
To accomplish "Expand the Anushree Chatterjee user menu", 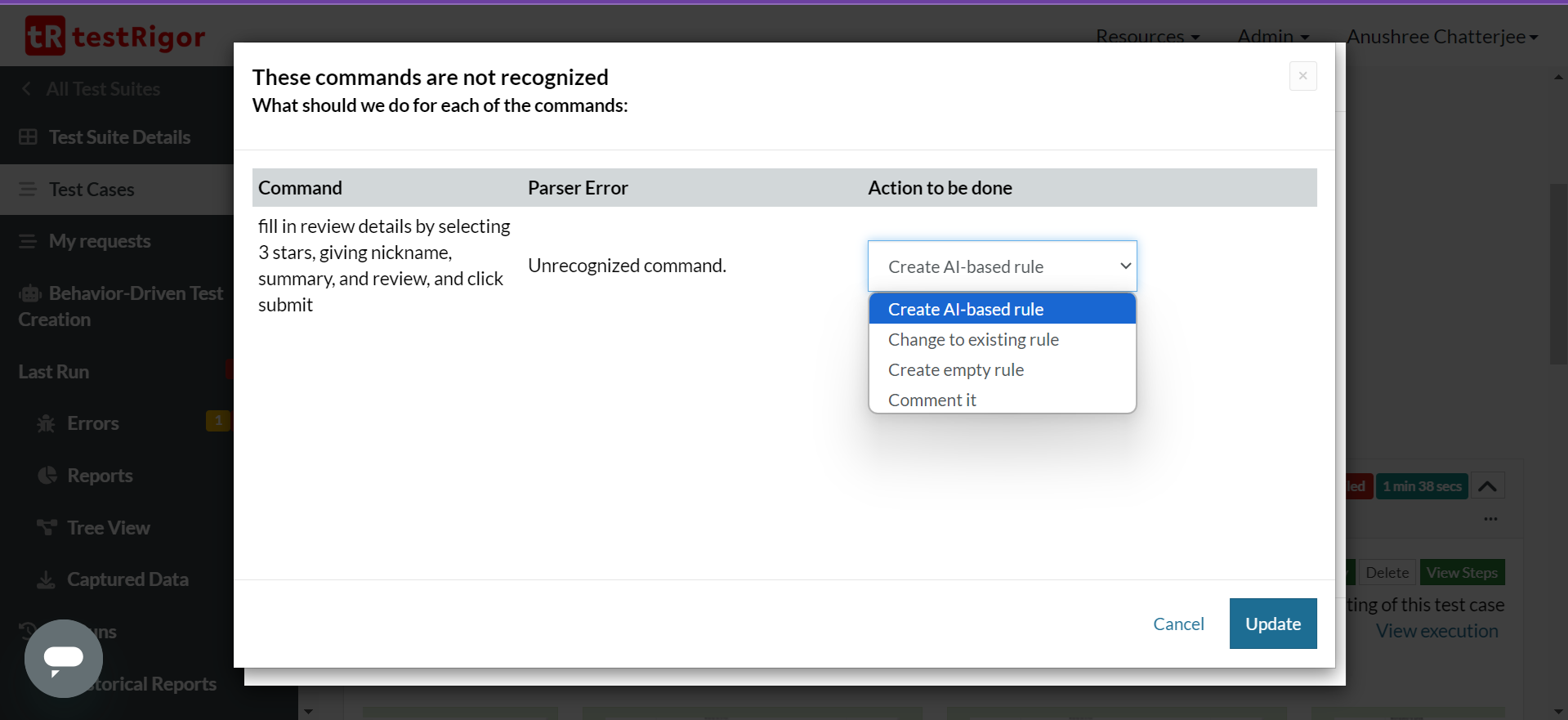I will click(x=1441, y=37).
